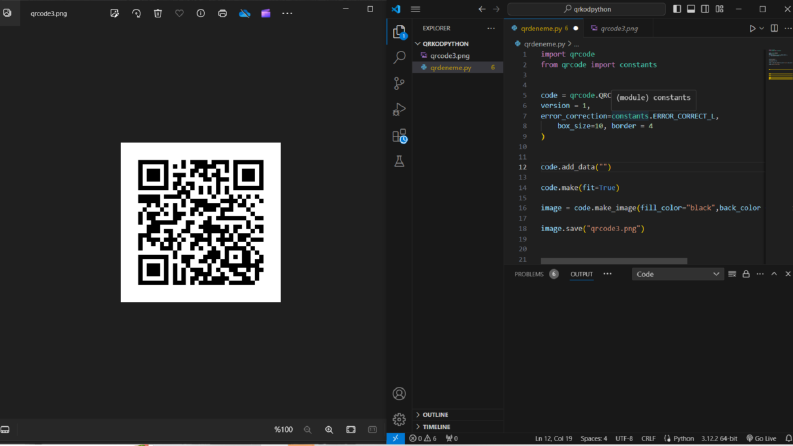Go back in VS Code navigation
Viewport: 793px width, 446px height.
(x=482, y=9)
